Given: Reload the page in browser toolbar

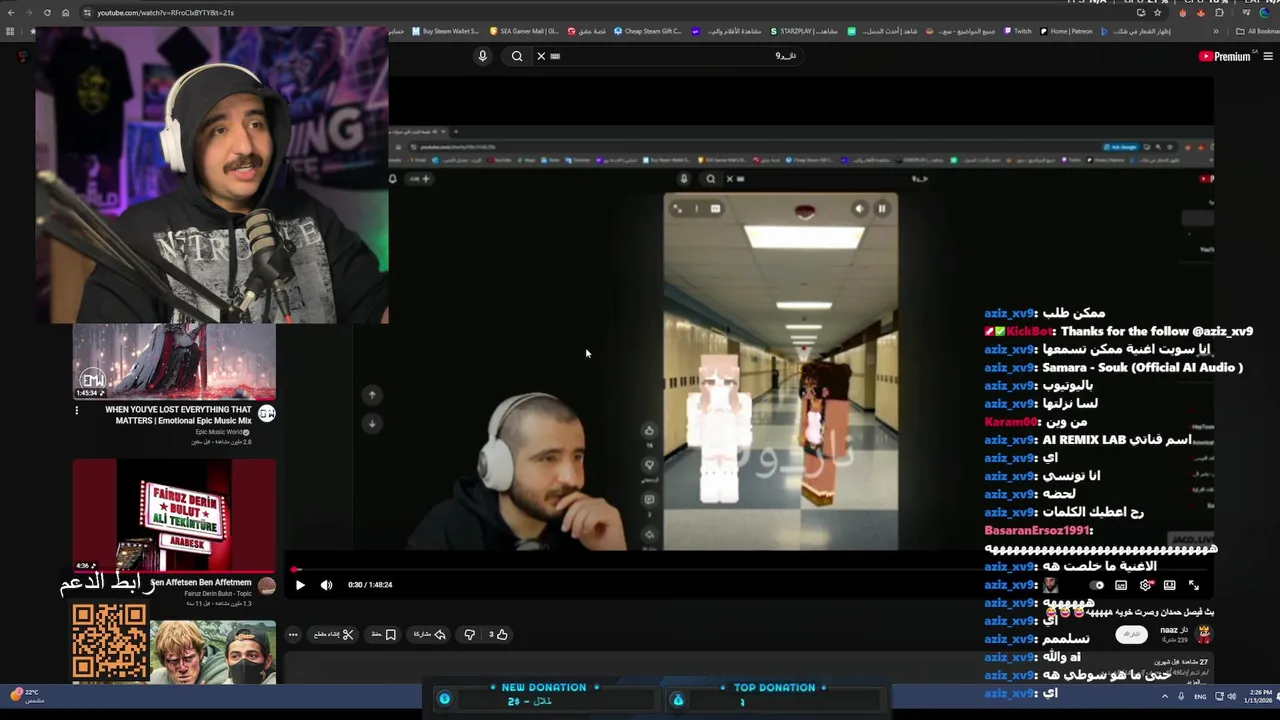Looking at the screenshot, I should click(x=47, y=12).
